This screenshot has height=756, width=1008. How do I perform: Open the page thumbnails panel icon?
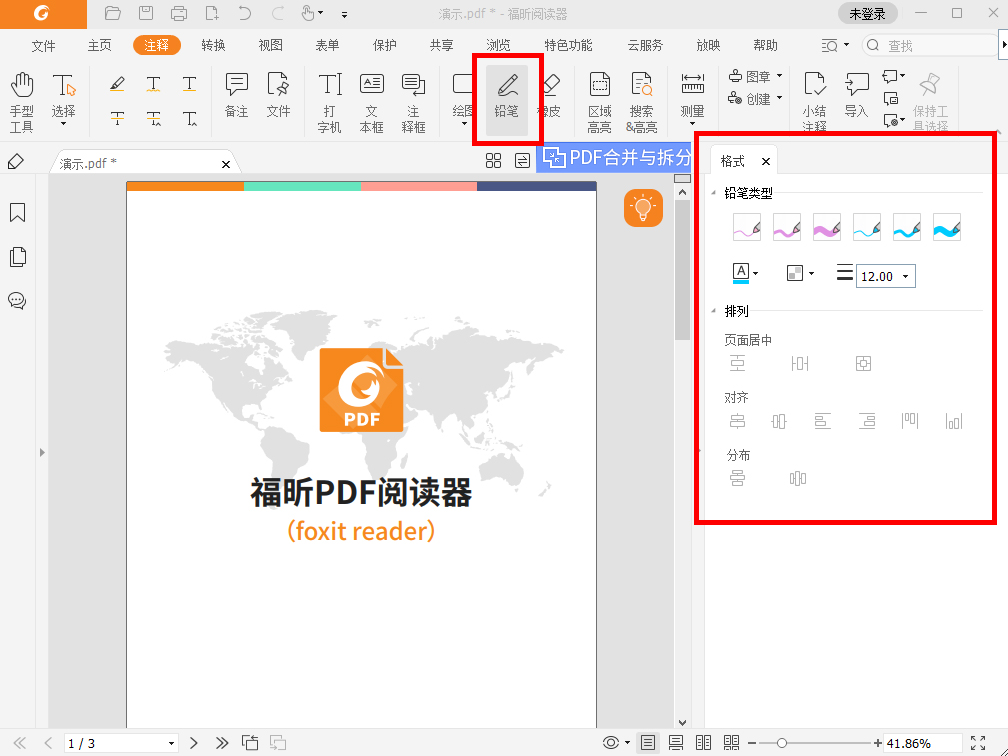pos(17,257)
